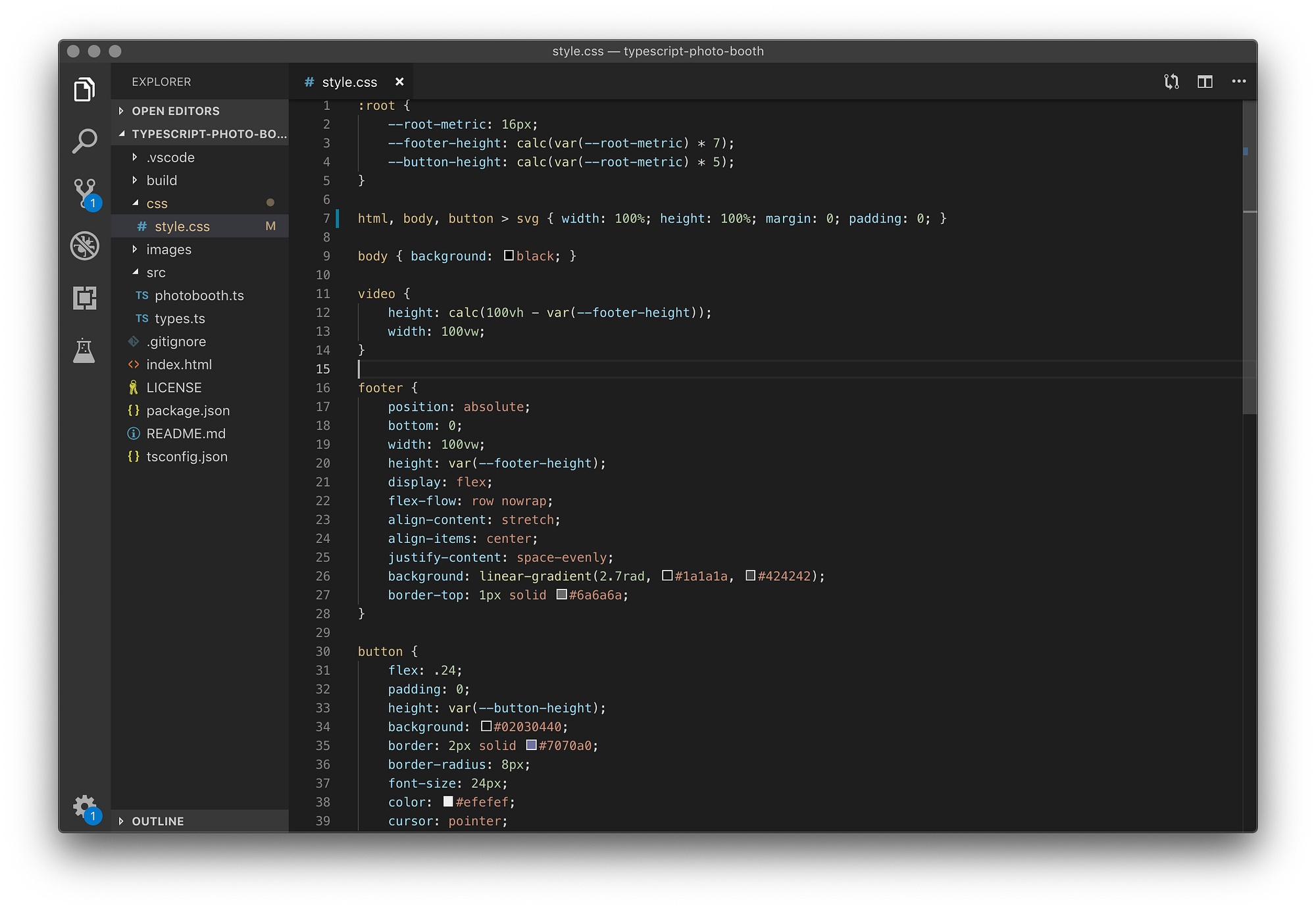Click the Manage gear icon
The image size is (1316, 910).
pyautogui.click(x=84, y=806)
